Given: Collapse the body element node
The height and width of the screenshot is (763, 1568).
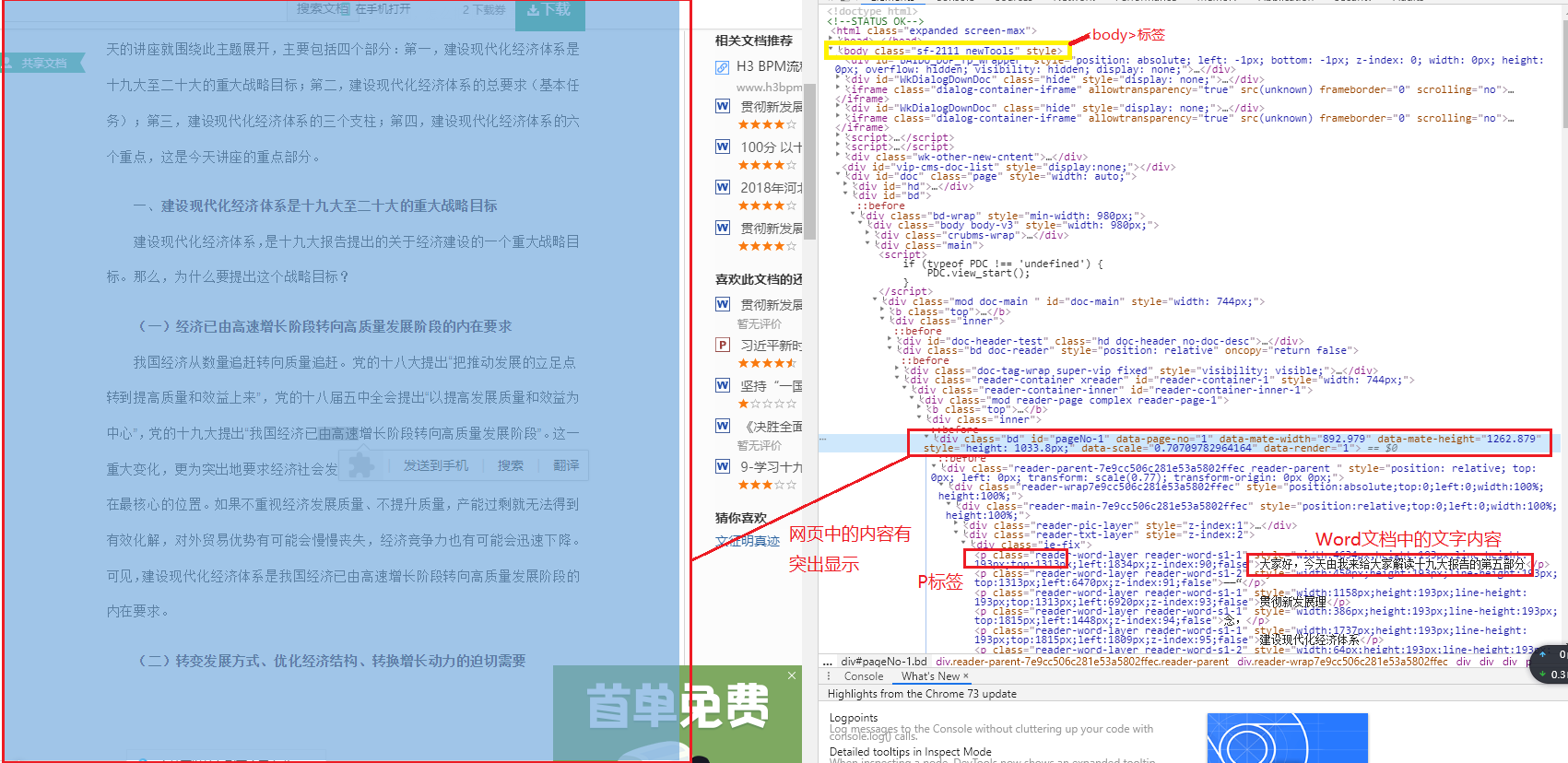Looking at the screenshot, I should (831, 51).
